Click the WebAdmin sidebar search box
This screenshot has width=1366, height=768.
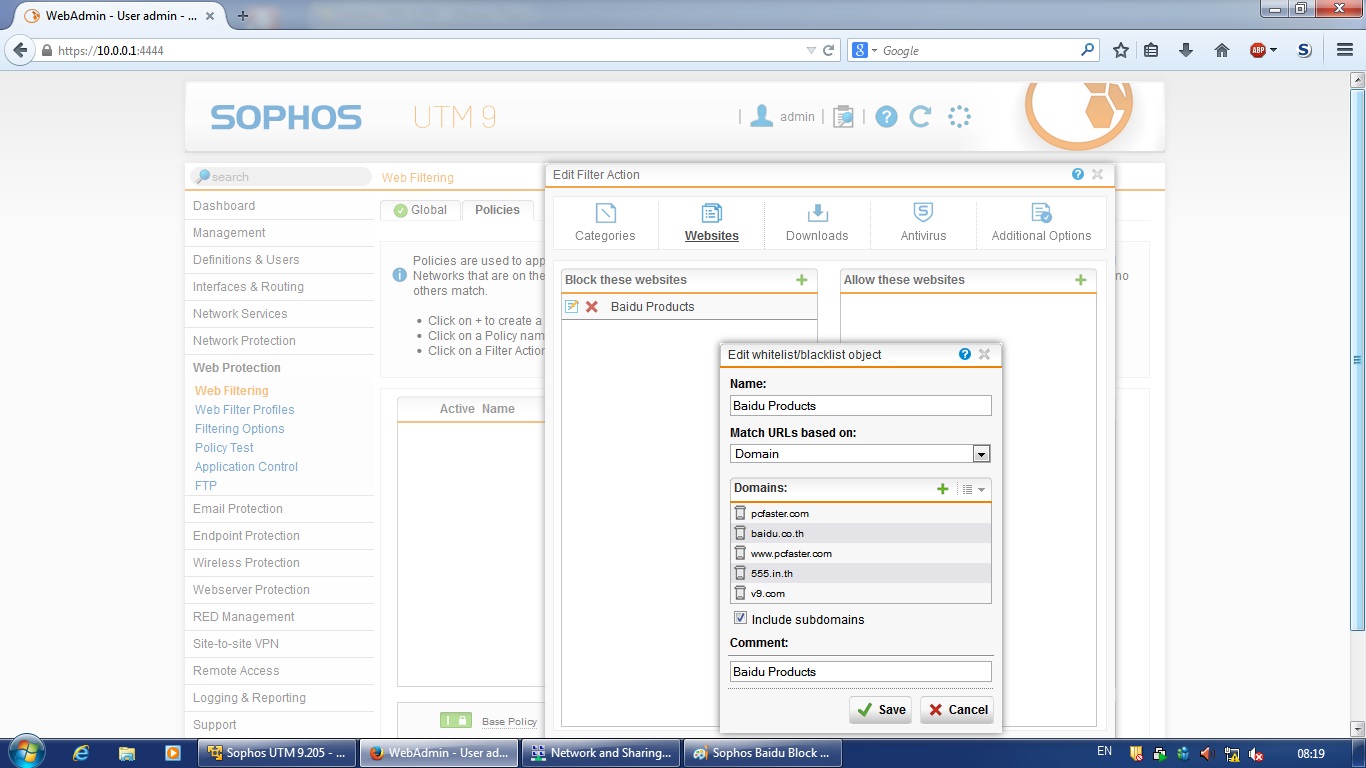pyautogui.click(x=281, y=177)
